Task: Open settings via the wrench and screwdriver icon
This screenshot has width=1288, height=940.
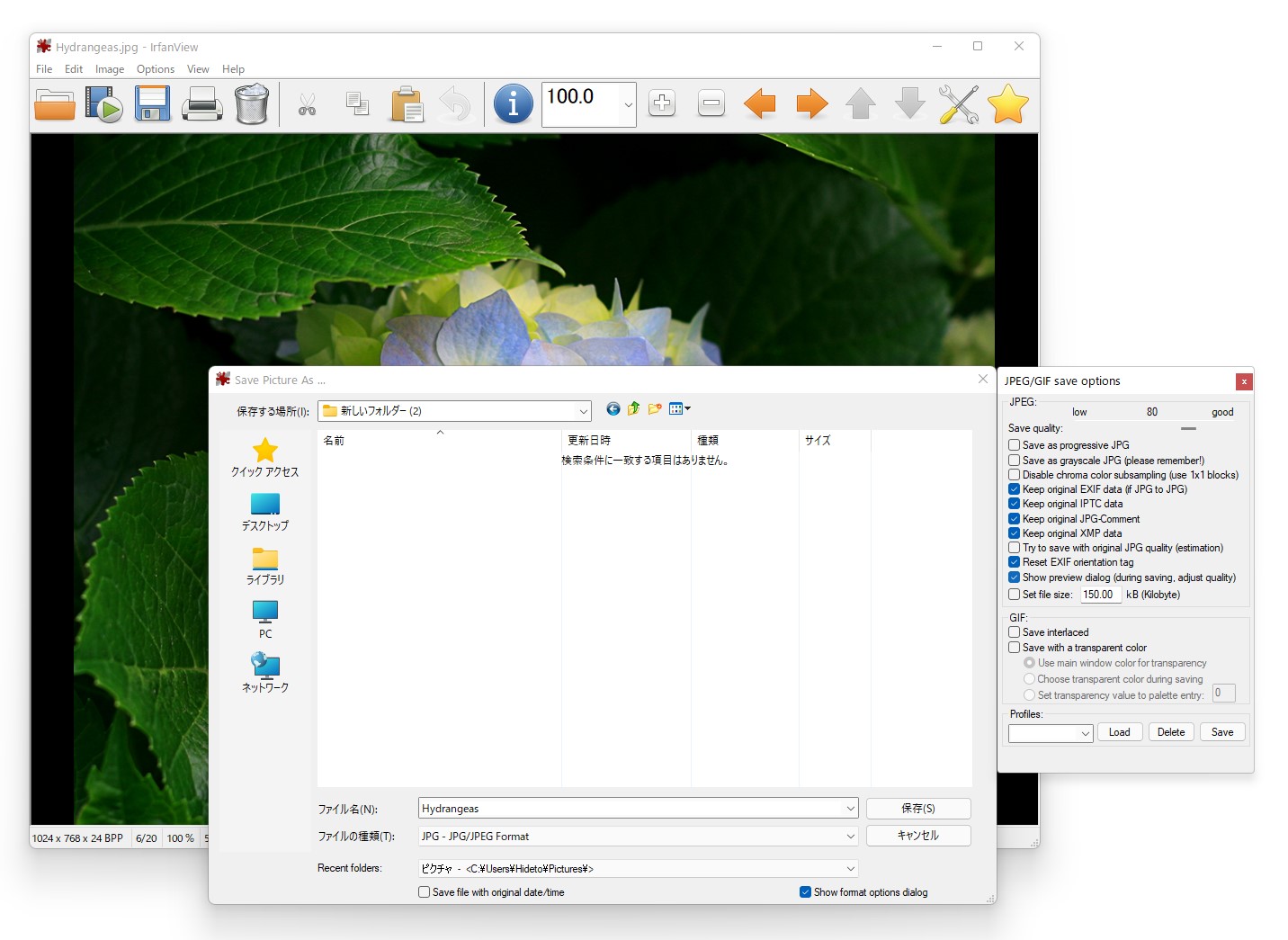Action: click(x=959, y=104)
